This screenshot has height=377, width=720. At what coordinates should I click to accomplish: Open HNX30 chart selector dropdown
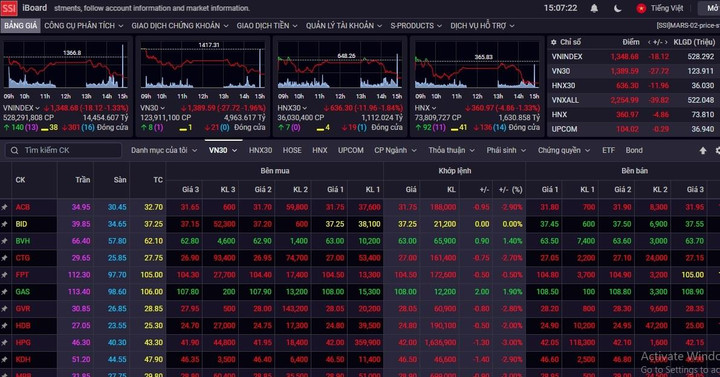point(292,108)
